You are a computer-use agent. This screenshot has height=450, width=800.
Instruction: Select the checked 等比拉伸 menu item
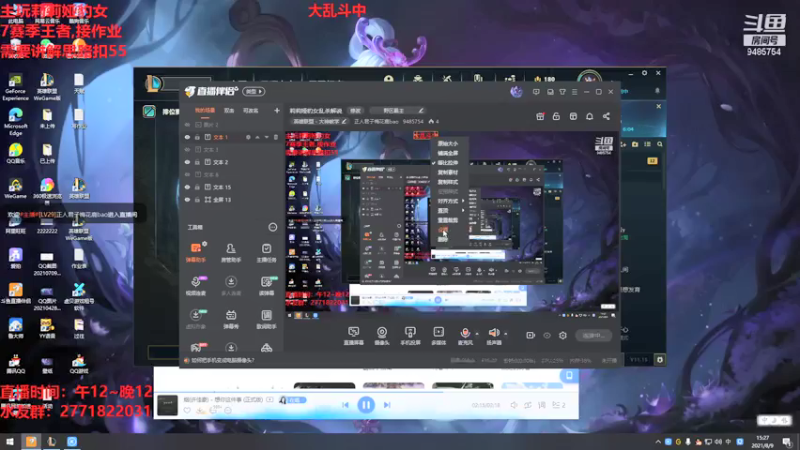[448, 163]
